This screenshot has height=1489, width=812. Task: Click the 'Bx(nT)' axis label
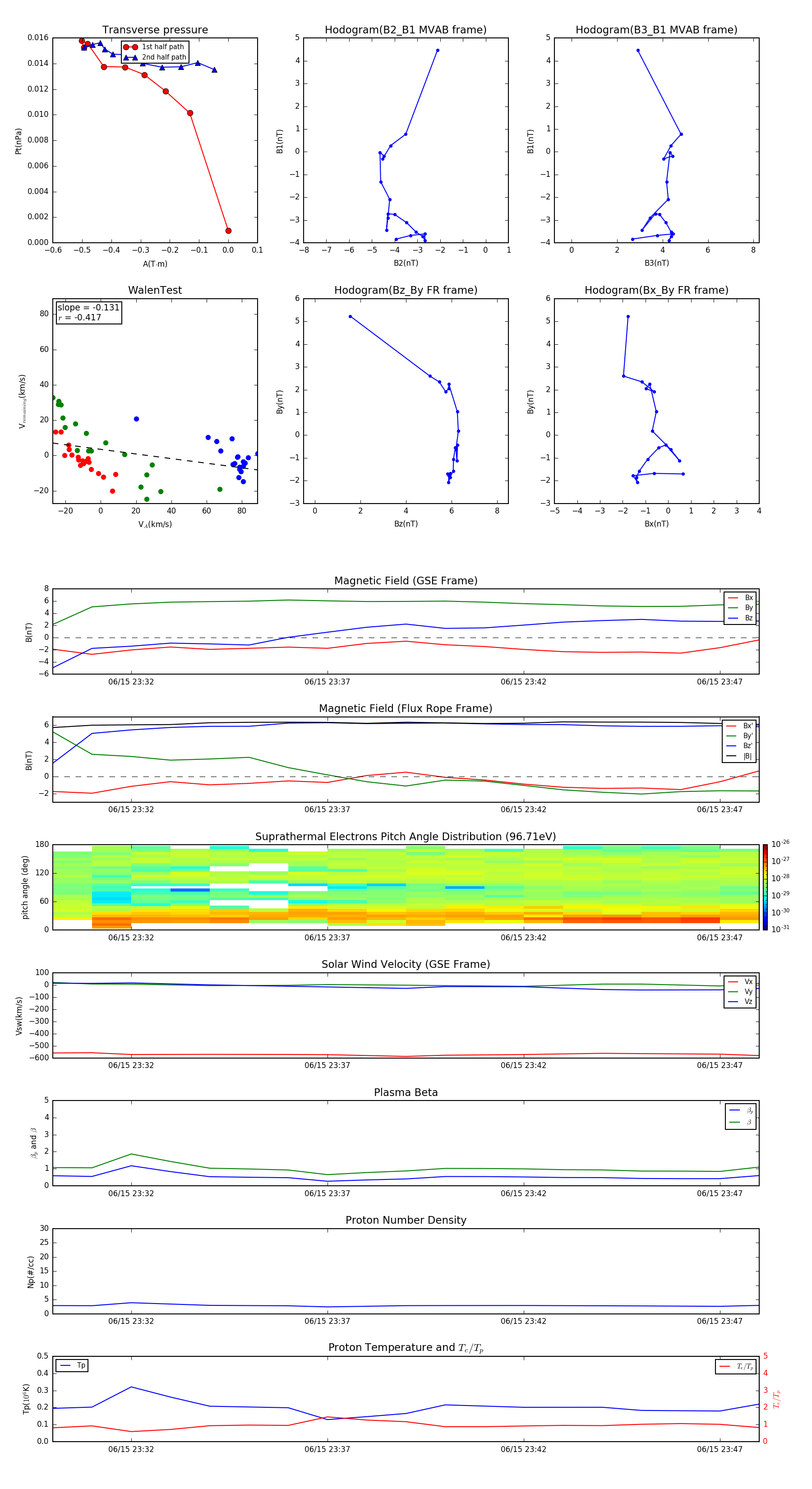[x=656, y=524]
